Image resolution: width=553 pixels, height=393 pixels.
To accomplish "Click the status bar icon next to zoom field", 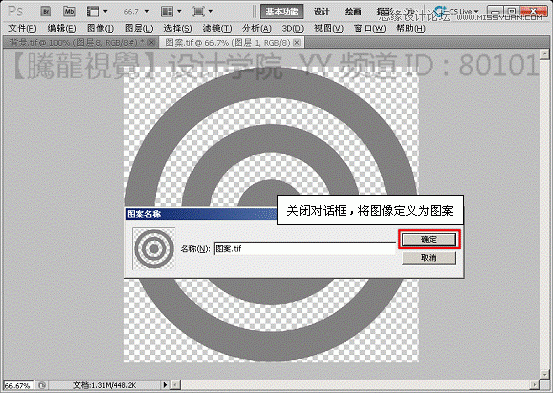I will (x=42, y=385).
